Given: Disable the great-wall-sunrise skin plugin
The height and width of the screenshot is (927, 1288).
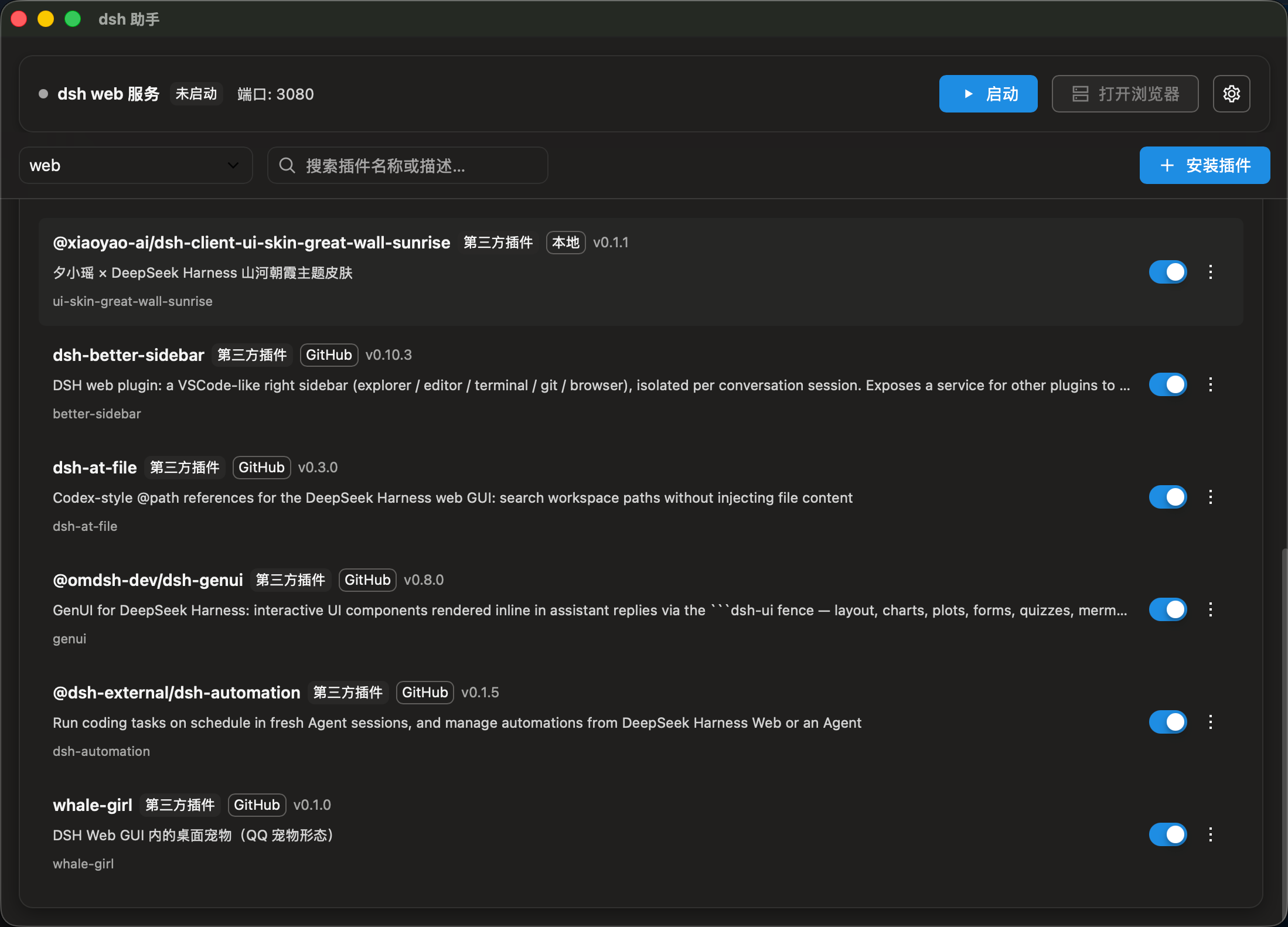Looking at the screenshot, I should coord(1168,272).
